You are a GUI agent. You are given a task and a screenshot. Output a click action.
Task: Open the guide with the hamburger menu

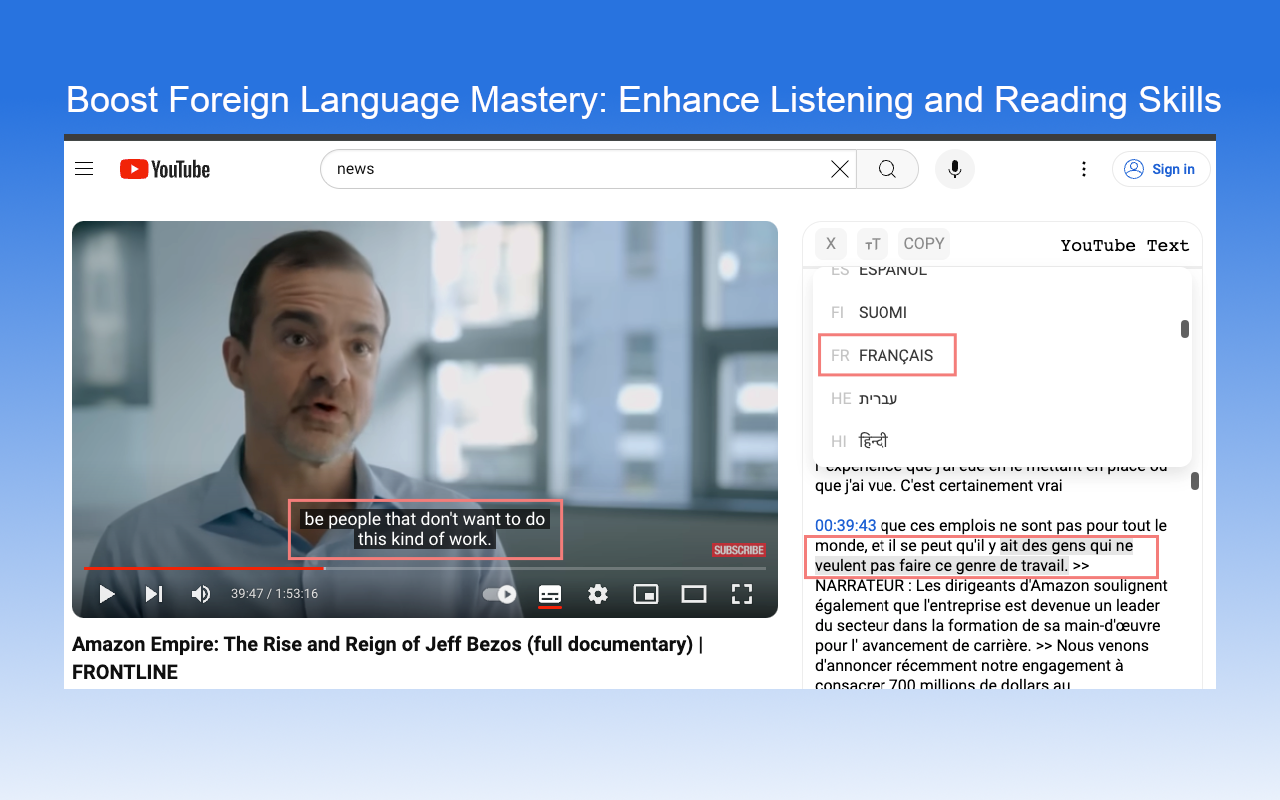[84, 169]
